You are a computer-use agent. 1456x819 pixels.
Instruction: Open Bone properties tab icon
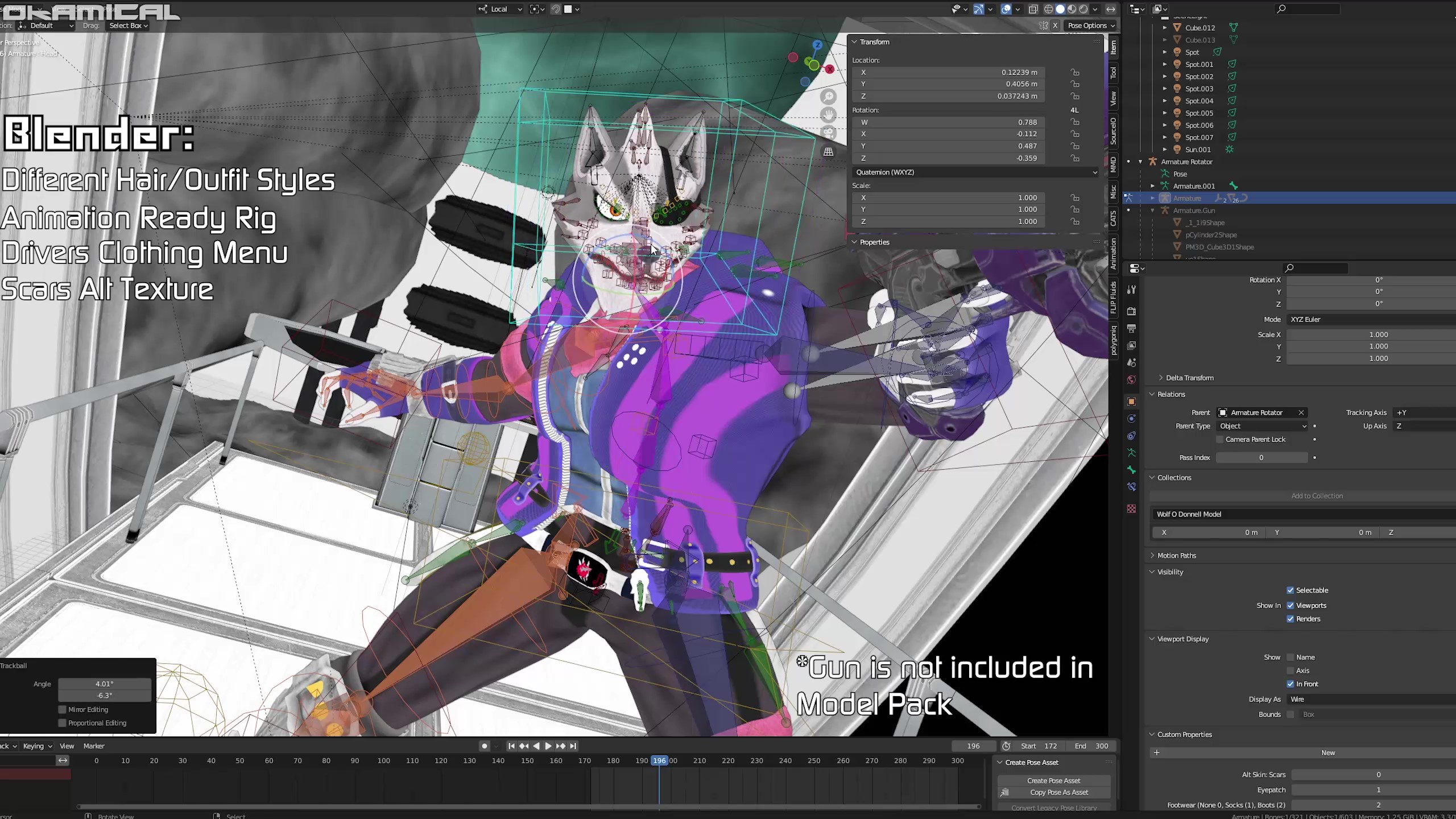1131,470
